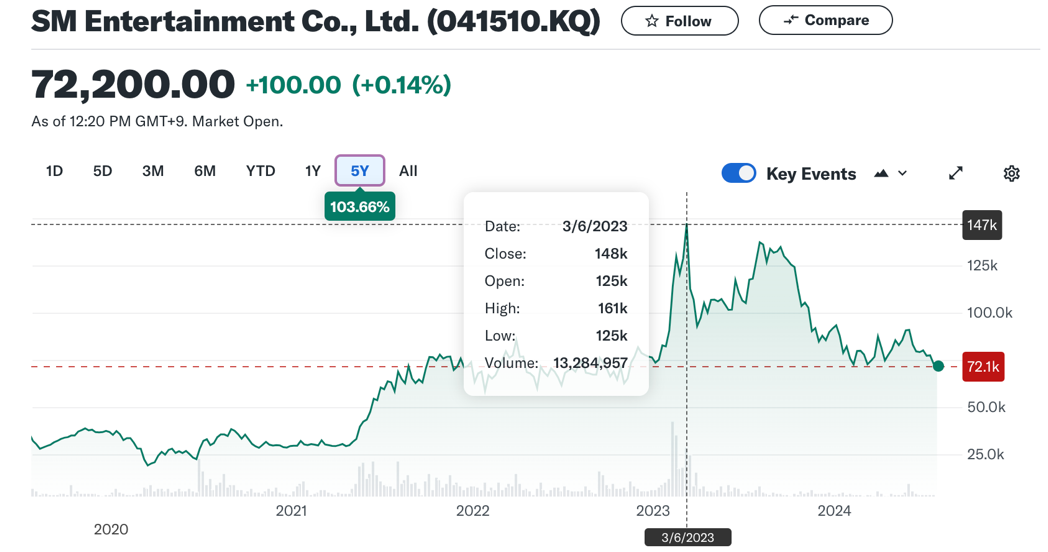Image resolution: width=1048 pixels, height=552 pixels.
Task: Click the compare arrows icon
Action: click(791, 21)
